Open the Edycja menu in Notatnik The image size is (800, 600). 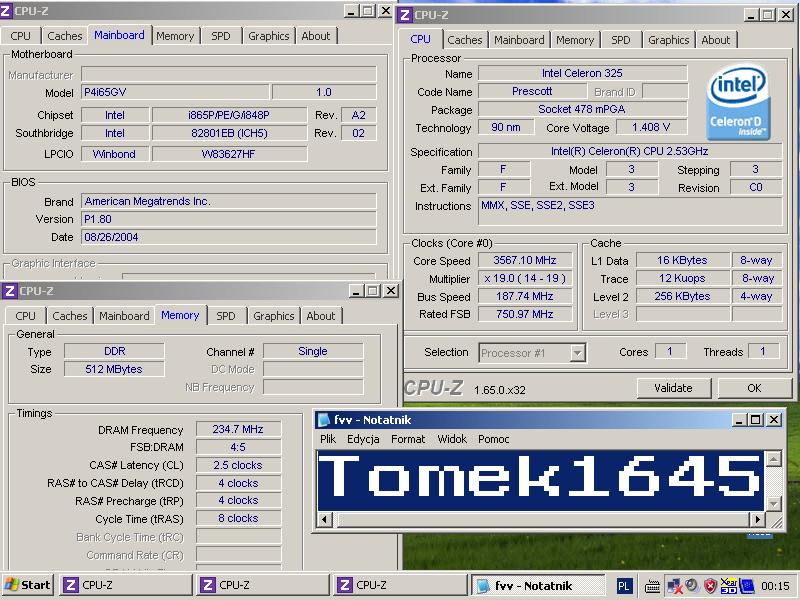point(363,439)
